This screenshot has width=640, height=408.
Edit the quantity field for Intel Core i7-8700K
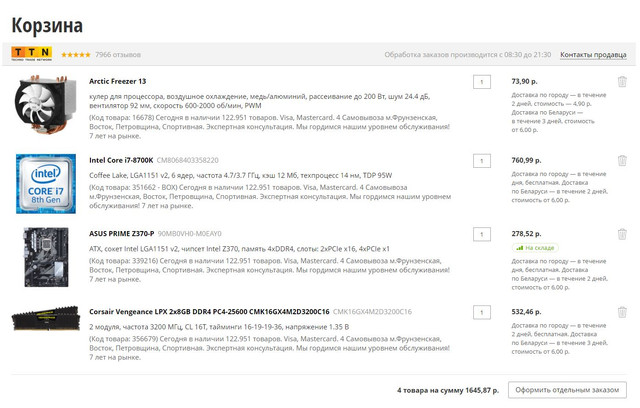pos(482,161)
